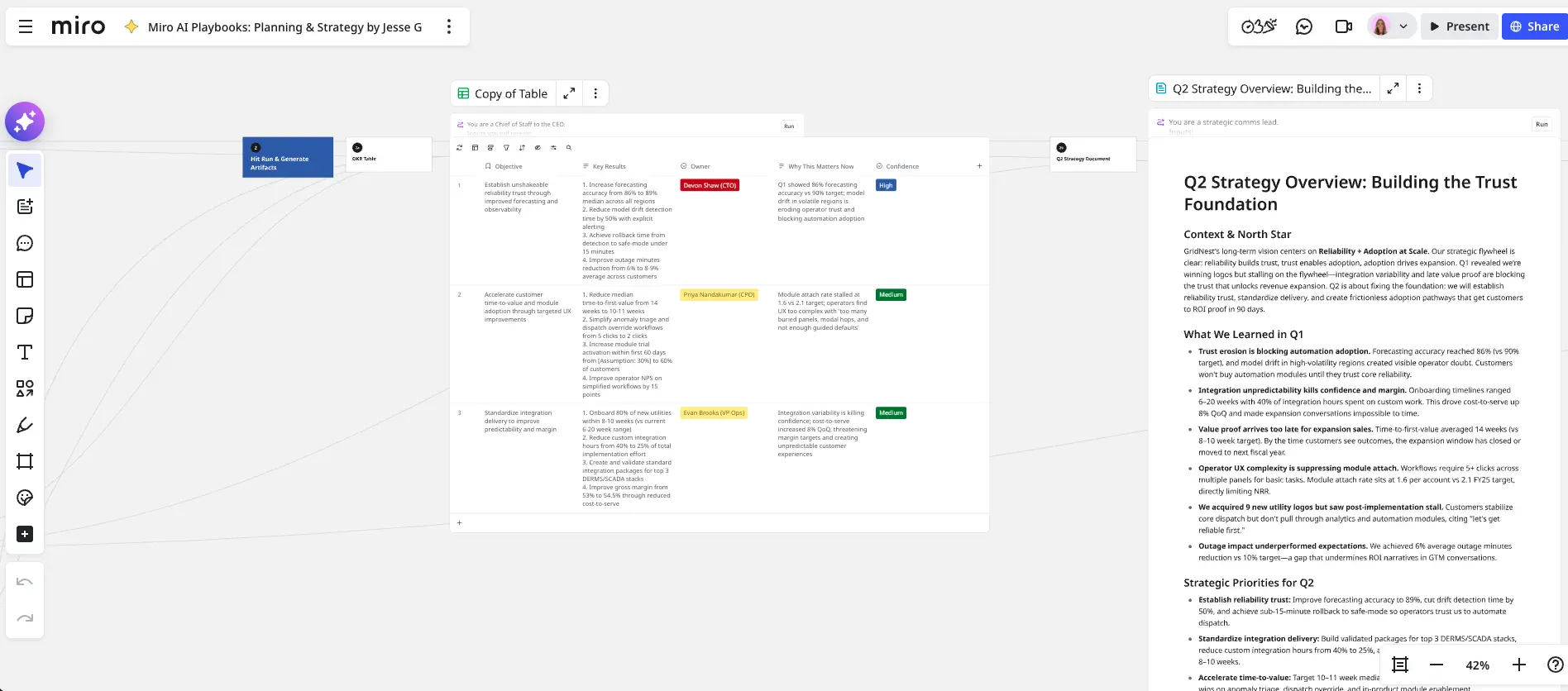Image resolution: width=1568 pixels, height=691 pixels.
Task: Choose the sticky note tool
Action: tap(25, 316)
